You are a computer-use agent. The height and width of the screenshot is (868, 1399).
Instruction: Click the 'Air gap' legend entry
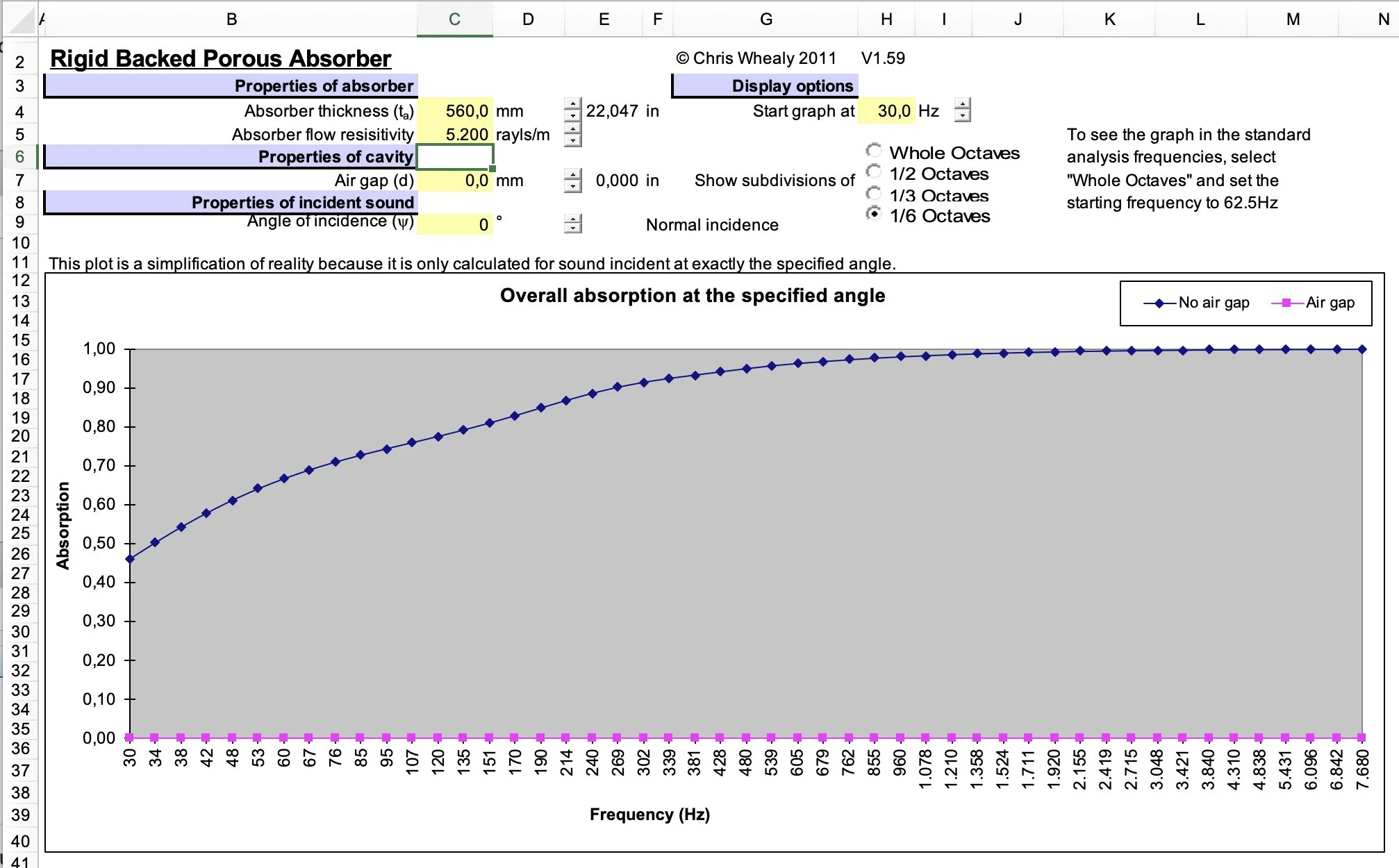point(1313,303)
